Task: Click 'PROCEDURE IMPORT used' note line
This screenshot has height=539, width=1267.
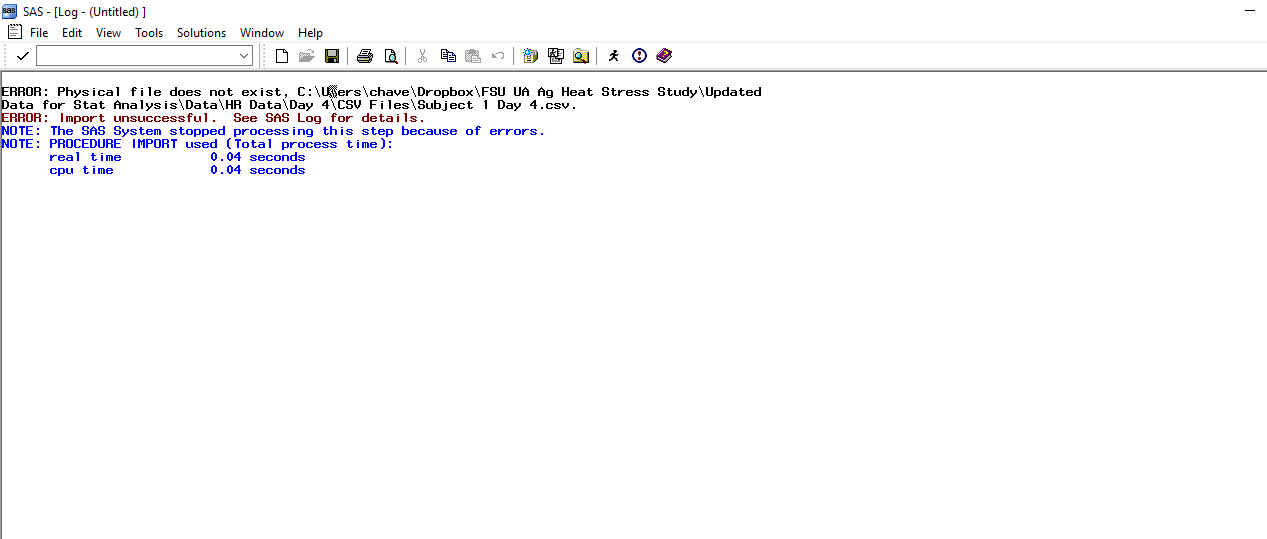Action: point(198,144)
